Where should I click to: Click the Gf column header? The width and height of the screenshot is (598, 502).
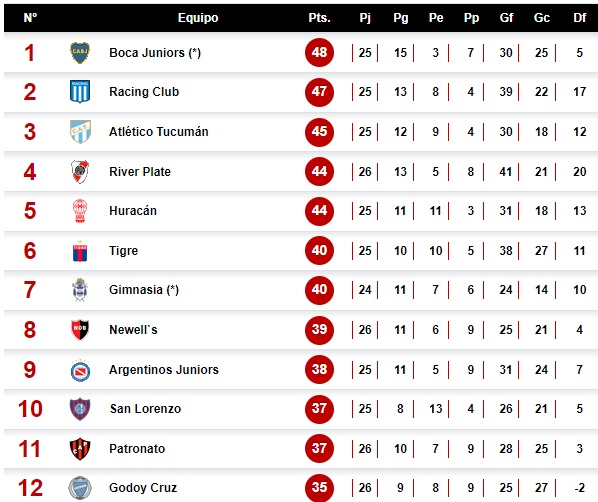(506, 18)
